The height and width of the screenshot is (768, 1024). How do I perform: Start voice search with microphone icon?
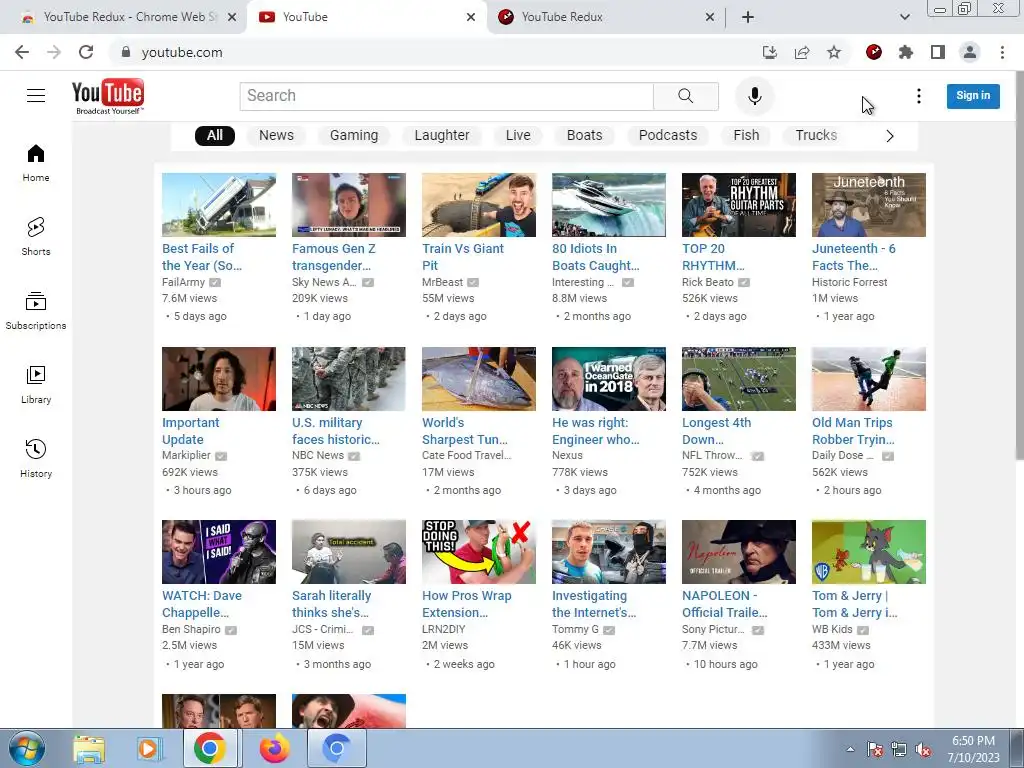[754, 96]
